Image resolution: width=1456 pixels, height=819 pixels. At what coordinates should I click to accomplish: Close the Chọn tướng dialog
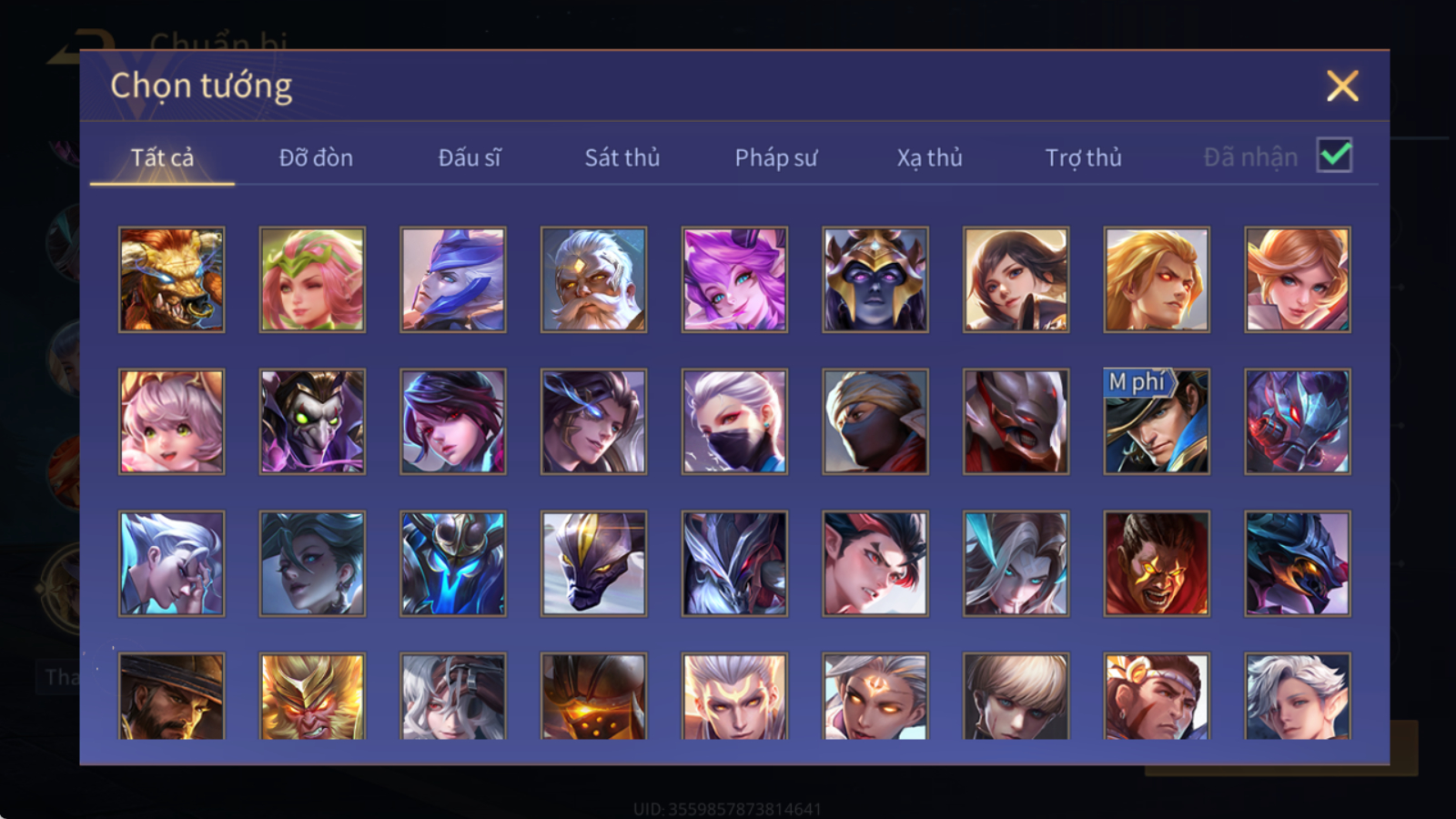[1342, 86]
